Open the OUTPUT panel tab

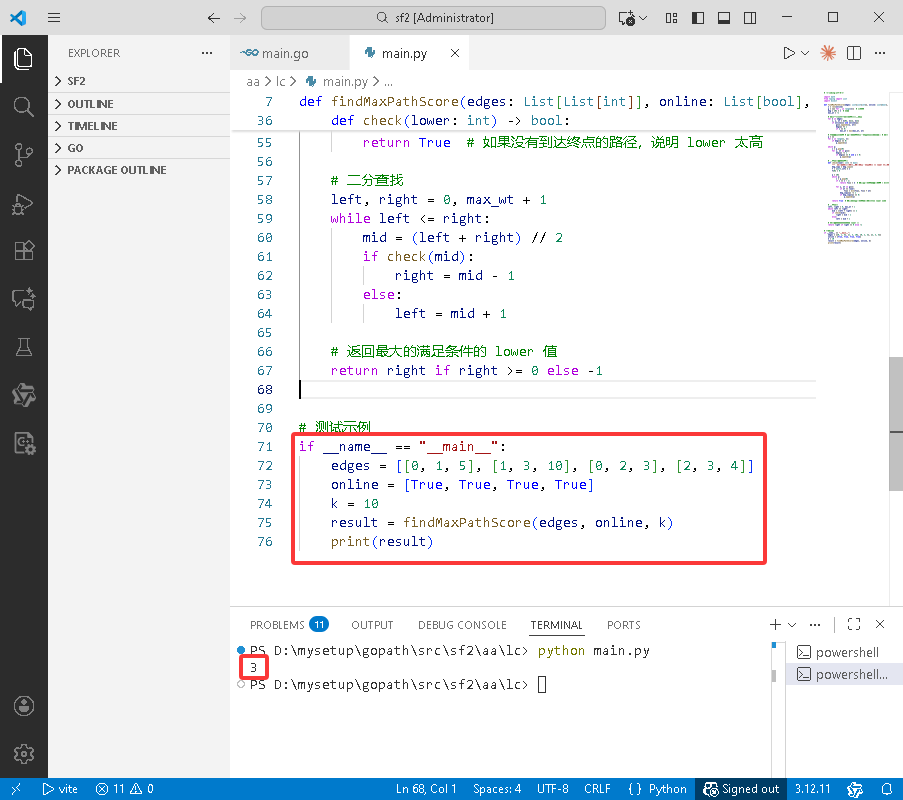click(x=372, y=625)
